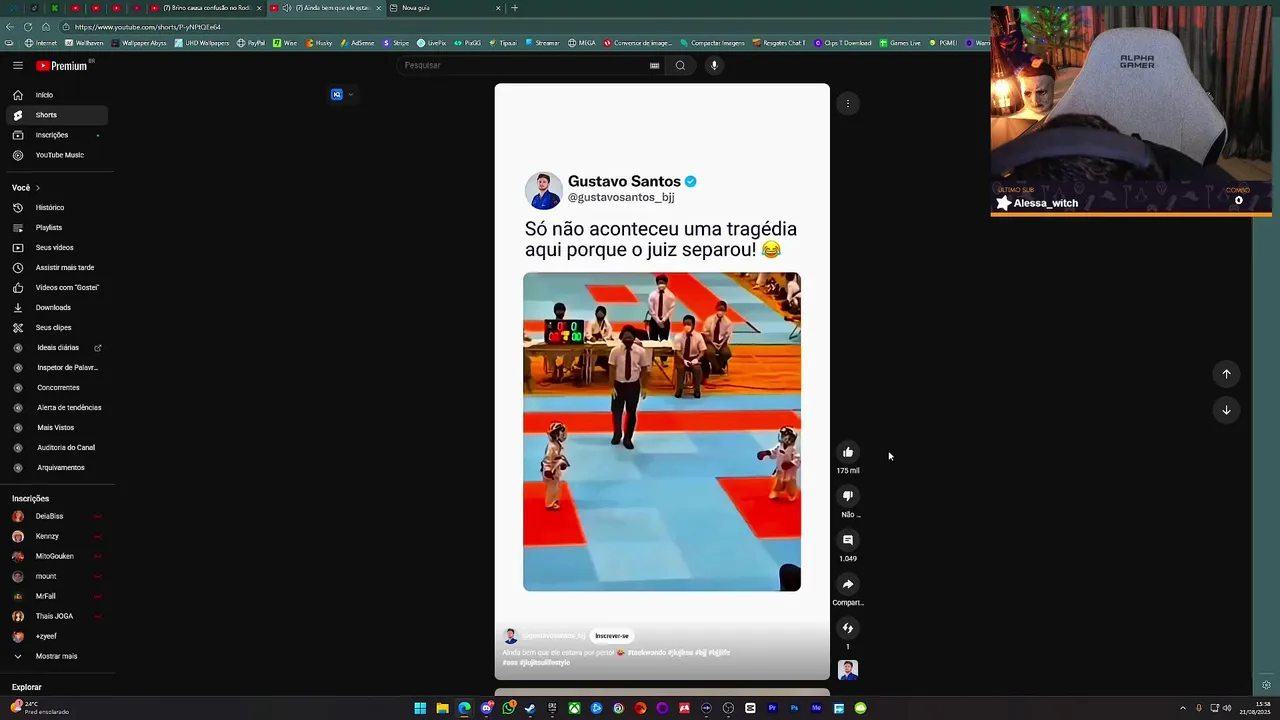Open the PayPal bookmark
Viewport: 1280px width, 720px height.
tap(251, 43)
